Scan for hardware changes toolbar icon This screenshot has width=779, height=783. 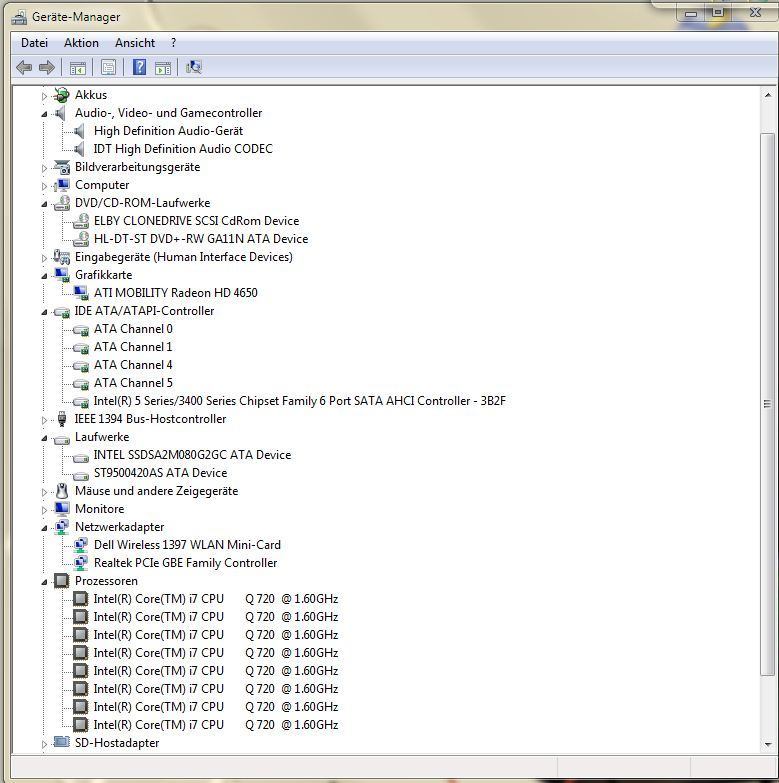click(x=194, y=67)
